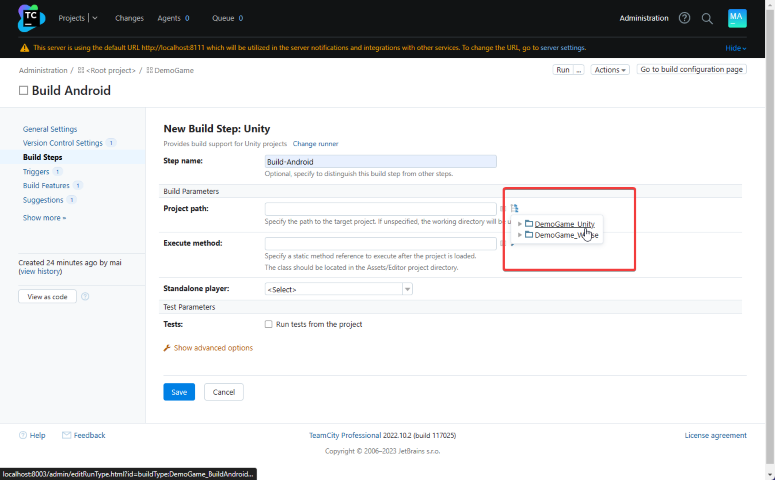The width and height of the screenshot is (775, 480).
Task: Open TeamCity Professional footer link
Action: click(x=345, y=436)
